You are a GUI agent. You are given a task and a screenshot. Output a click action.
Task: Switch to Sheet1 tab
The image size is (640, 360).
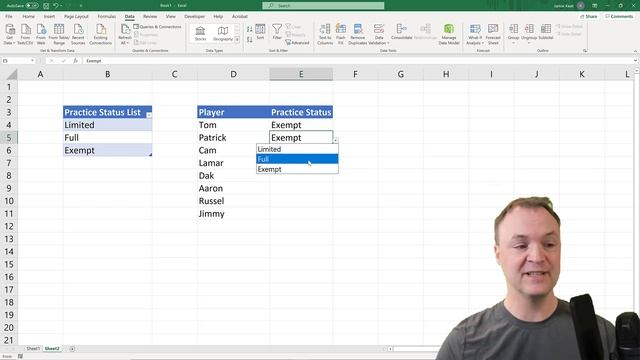point(33,349)
